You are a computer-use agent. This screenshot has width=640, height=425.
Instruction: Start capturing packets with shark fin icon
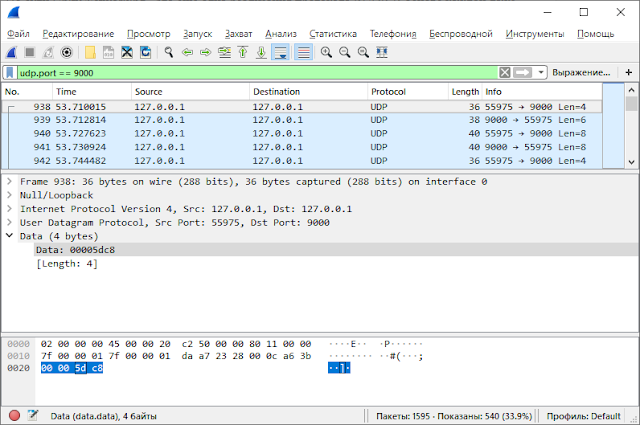(11, 52)
